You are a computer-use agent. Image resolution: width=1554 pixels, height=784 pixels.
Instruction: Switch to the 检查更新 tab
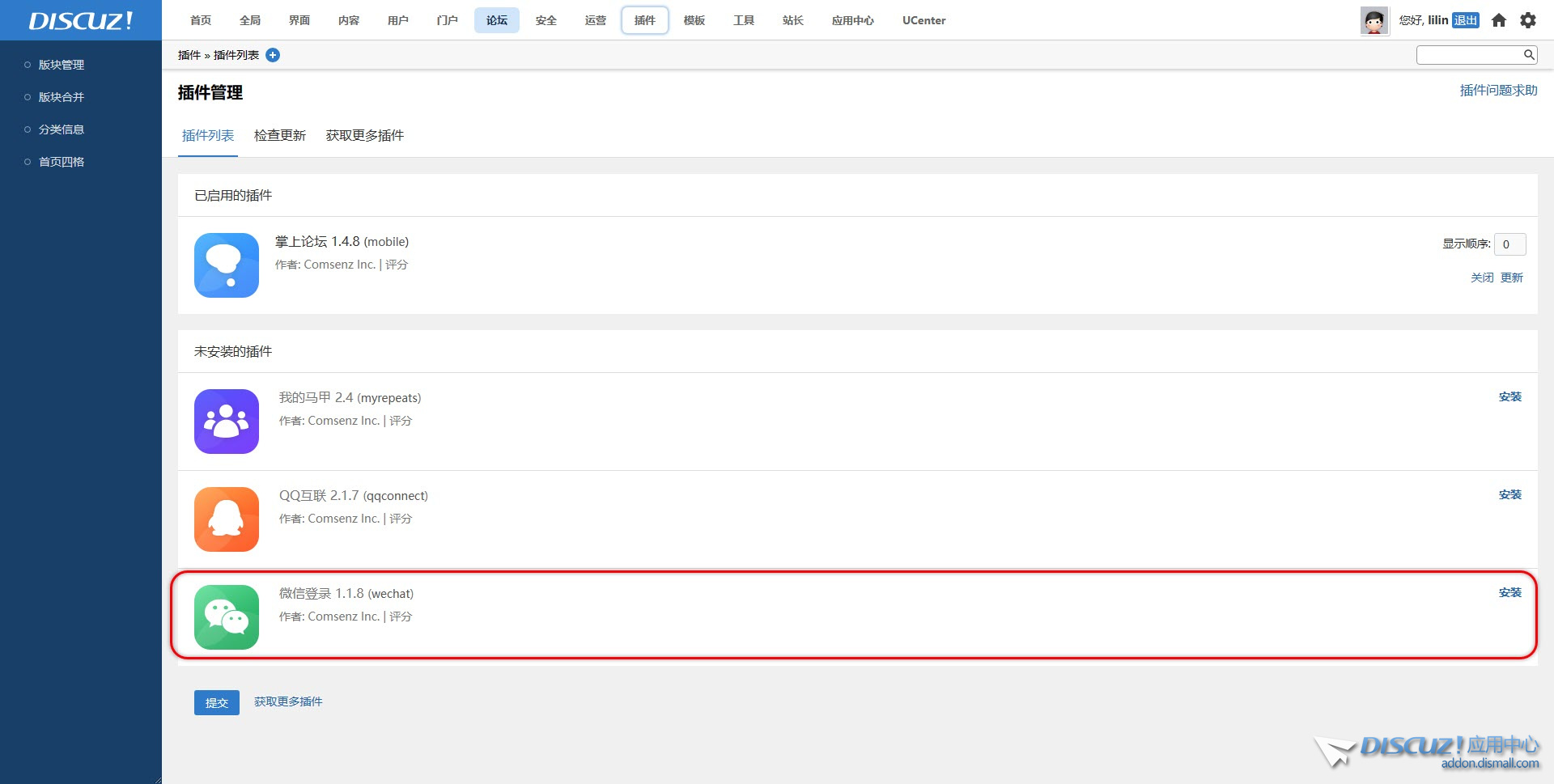click(279, 136)
